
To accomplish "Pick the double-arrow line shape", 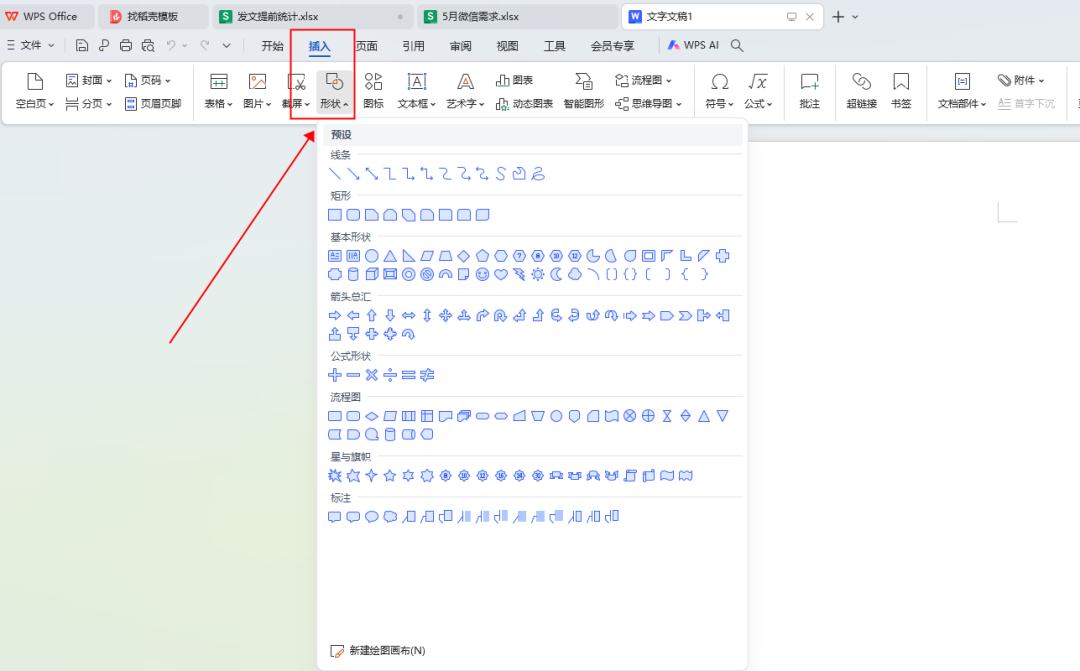I will pos(372,174).
